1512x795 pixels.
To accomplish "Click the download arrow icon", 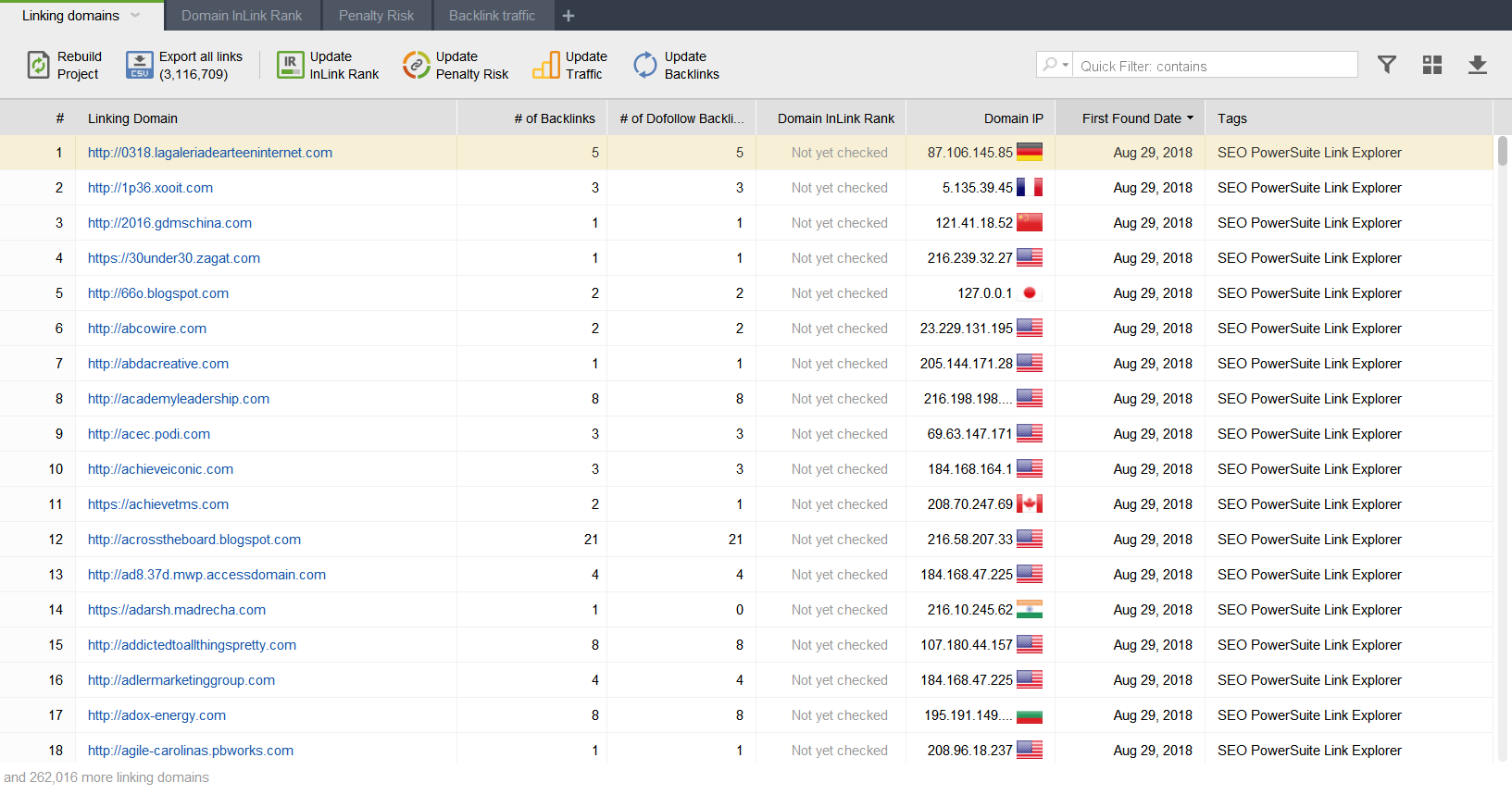I will [1478, 65].
